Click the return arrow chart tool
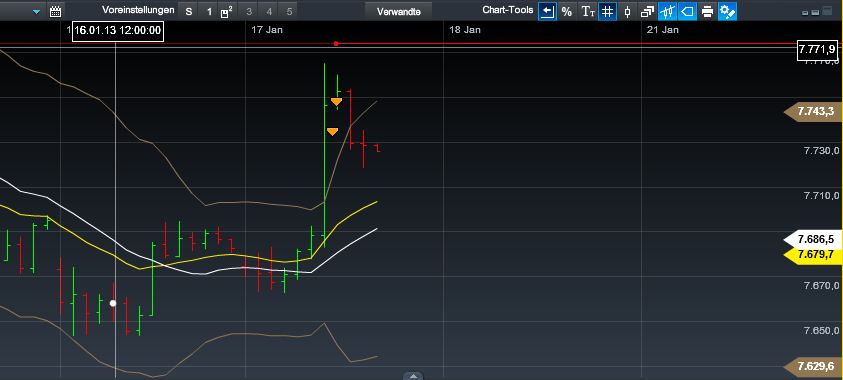Screen dimensions: 843x380 (547, 11)
